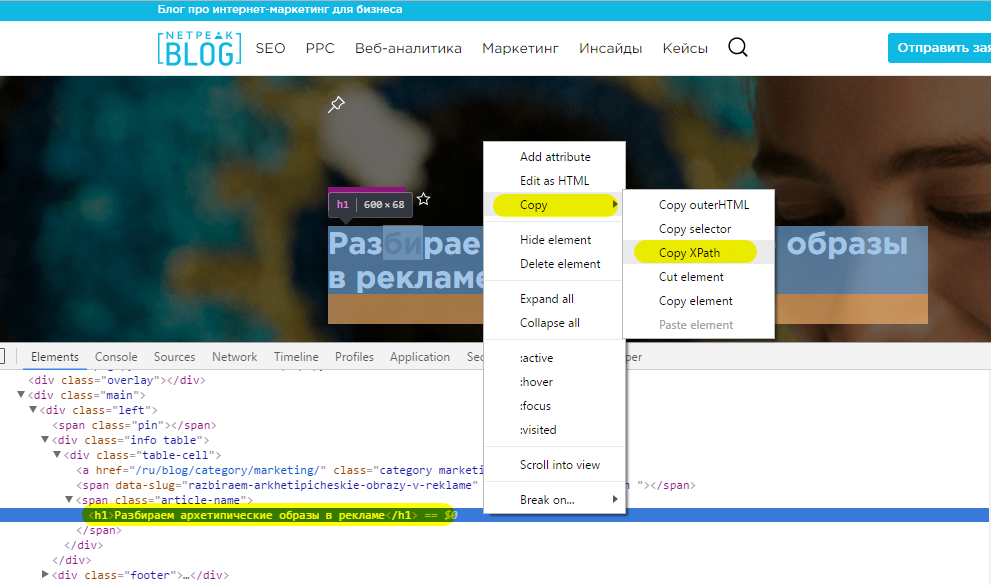This screenshot has width=991, height=585.
Task: Open the PPC category
Action: (x=320, y=48)
